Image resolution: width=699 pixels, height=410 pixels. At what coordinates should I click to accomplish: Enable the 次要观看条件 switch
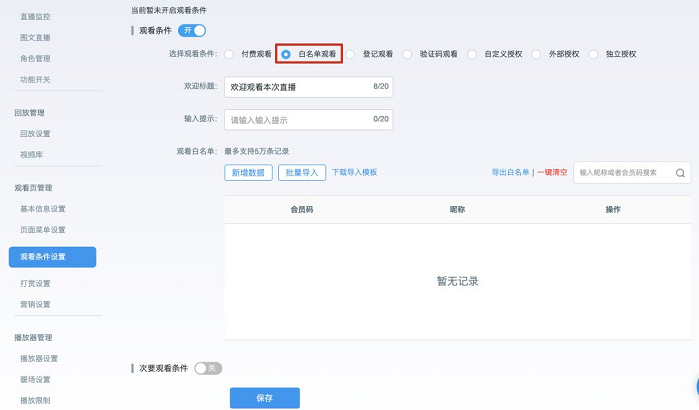[207, 368]
